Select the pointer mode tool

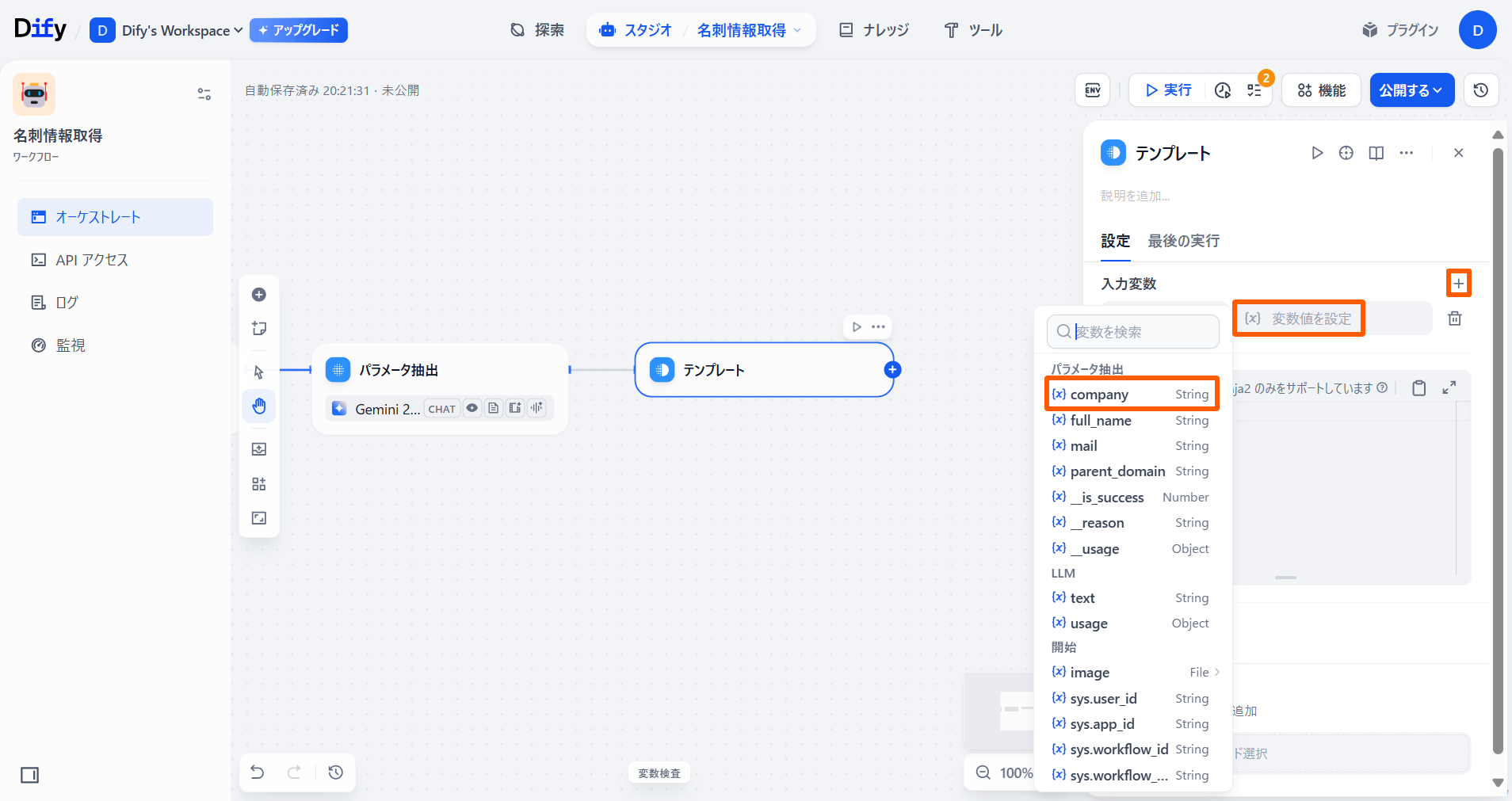tap(259, 372)
